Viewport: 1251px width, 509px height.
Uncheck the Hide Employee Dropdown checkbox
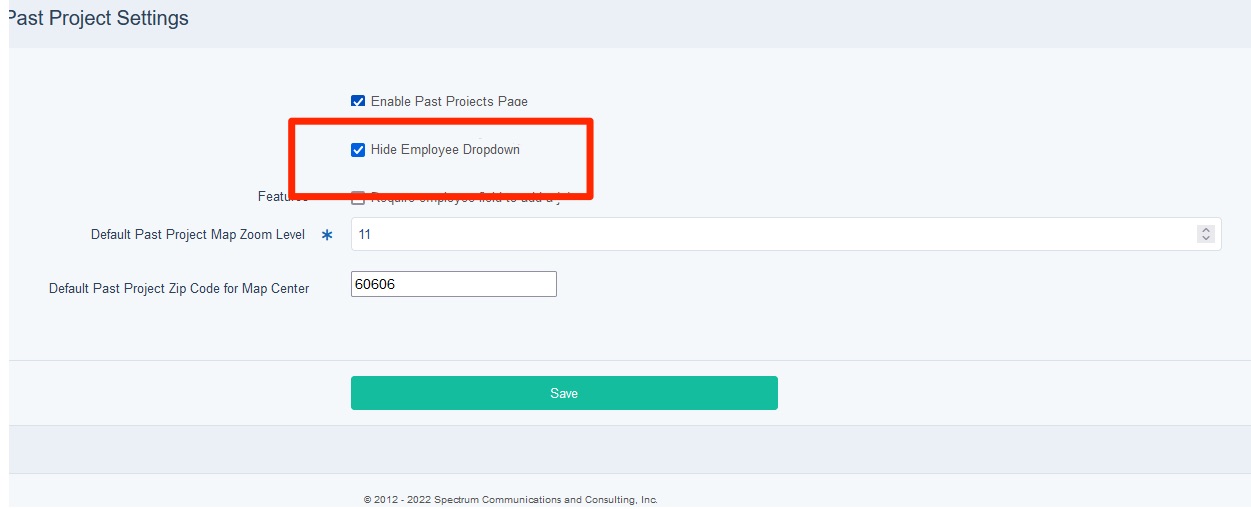coord(358,150)
